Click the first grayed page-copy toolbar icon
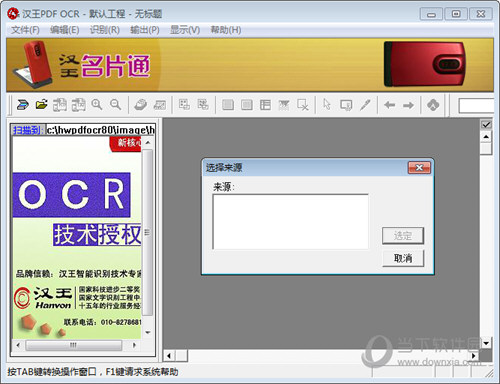500x384 pixels. 60,105
